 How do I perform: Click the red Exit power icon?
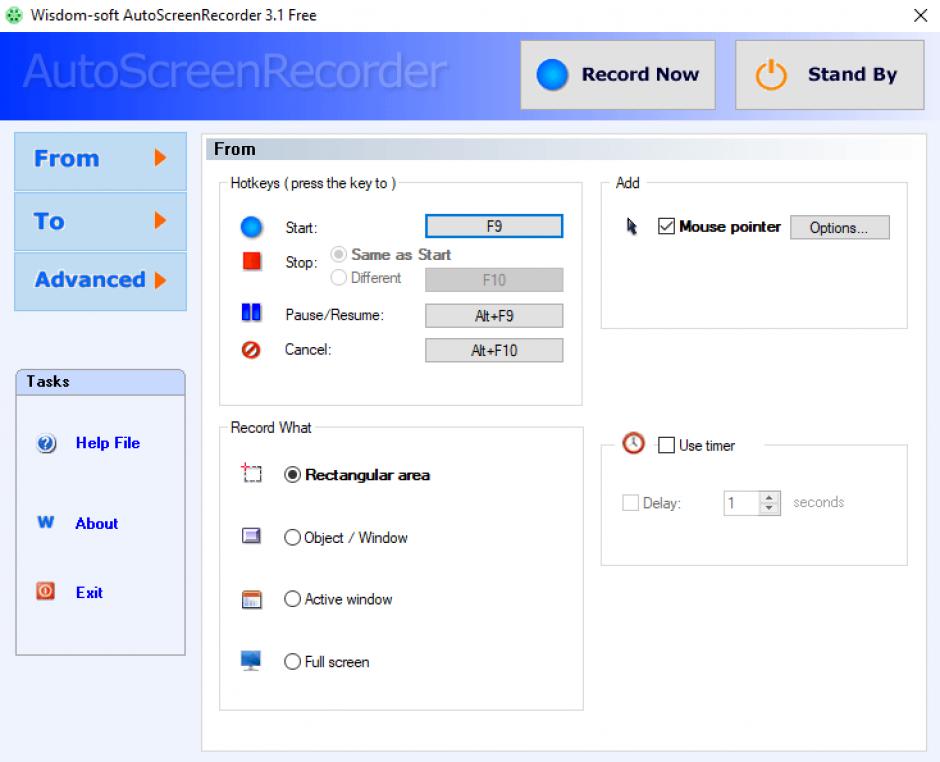point(46,591)
